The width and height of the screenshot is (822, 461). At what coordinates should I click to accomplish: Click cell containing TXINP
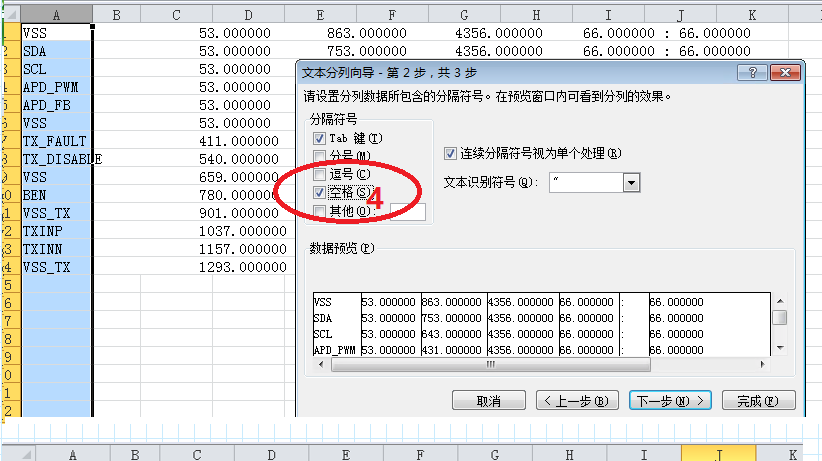[56, 231]
